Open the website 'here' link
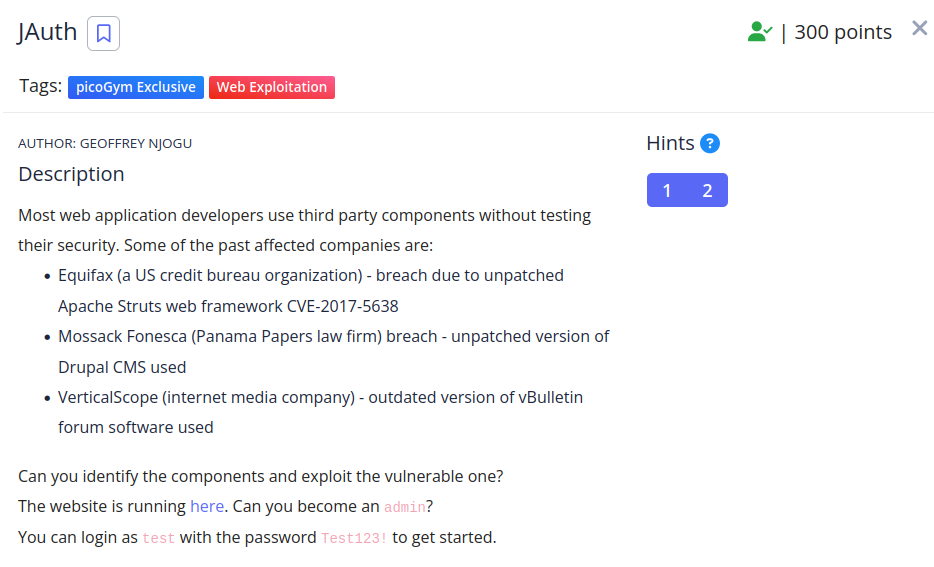Image resolution: width=934 pixels, height=567 pixels. coord(207,506)
